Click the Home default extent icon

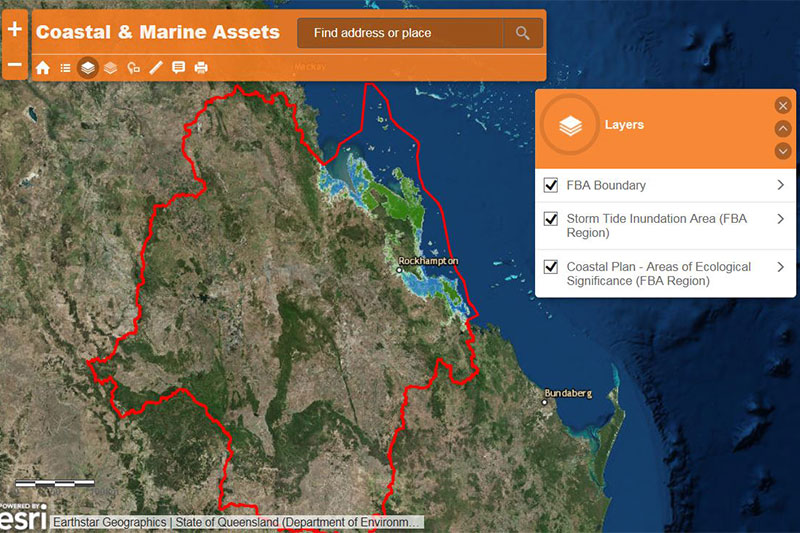coord(42,68)
